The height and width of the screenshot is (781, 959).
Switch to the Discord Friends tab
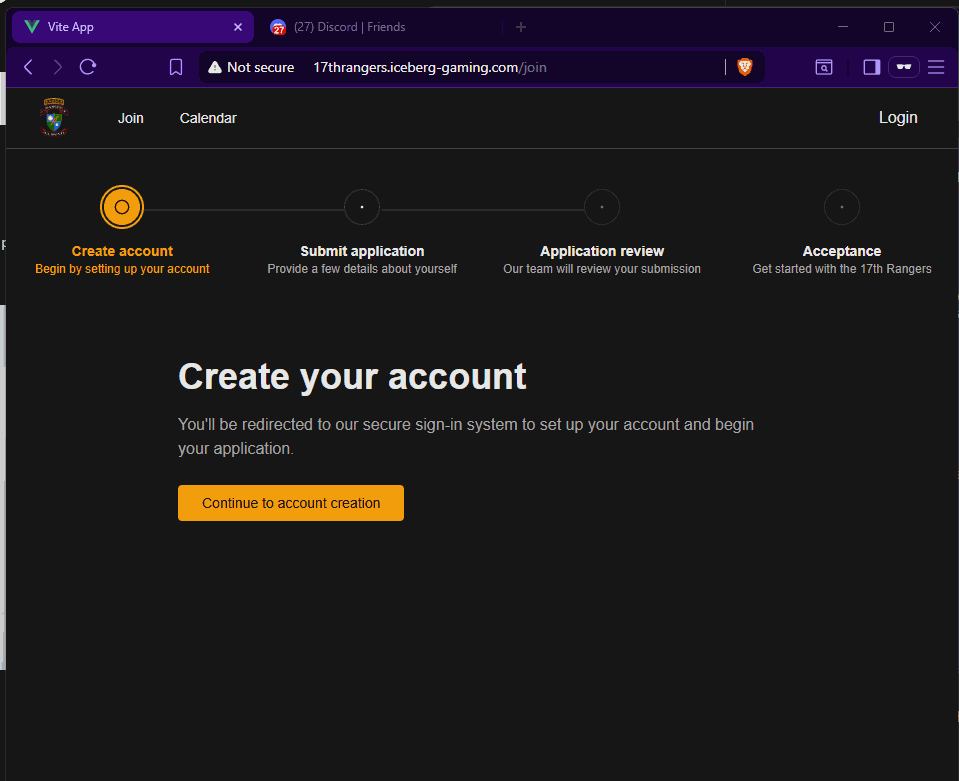click(350, 27)
